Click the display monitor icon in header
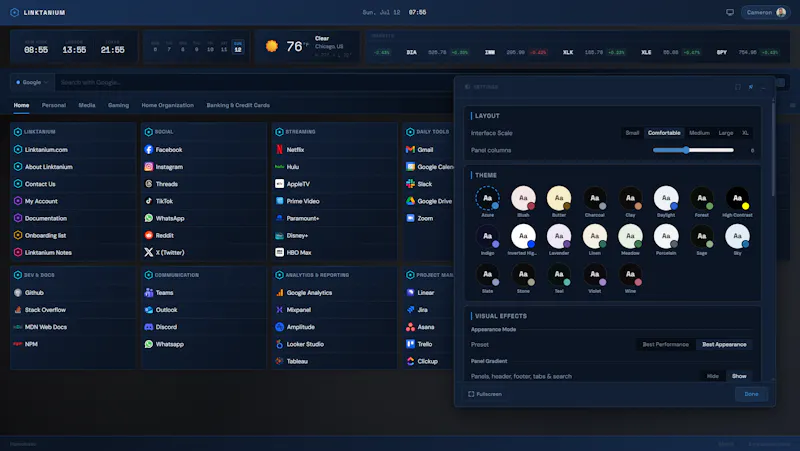The height and width of the screenshot is (451, 800). click(x=730, y=12)
